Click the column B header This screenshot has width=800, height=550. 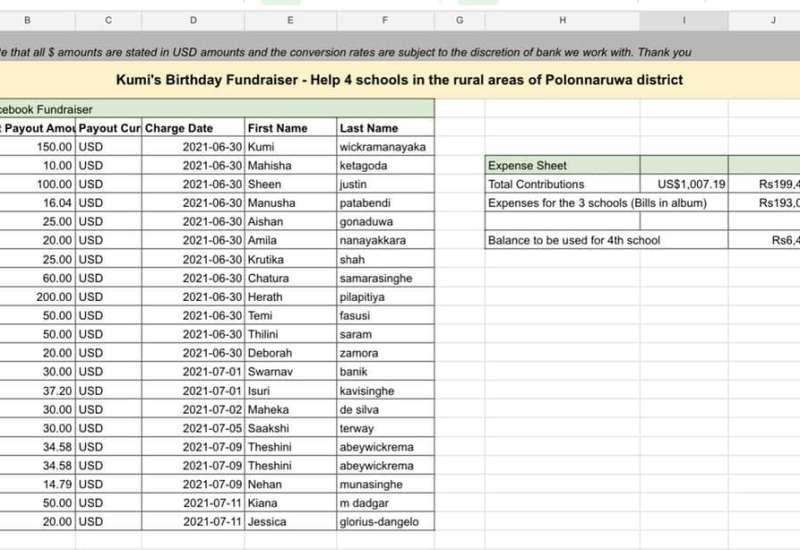point(27,20)
